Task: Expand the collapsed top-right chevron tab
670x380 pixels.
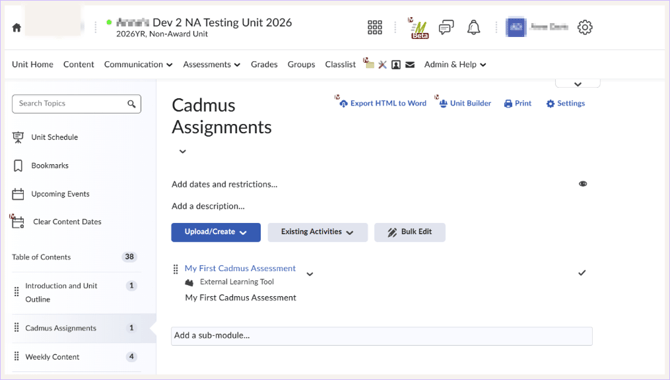Action: point(578,84)
